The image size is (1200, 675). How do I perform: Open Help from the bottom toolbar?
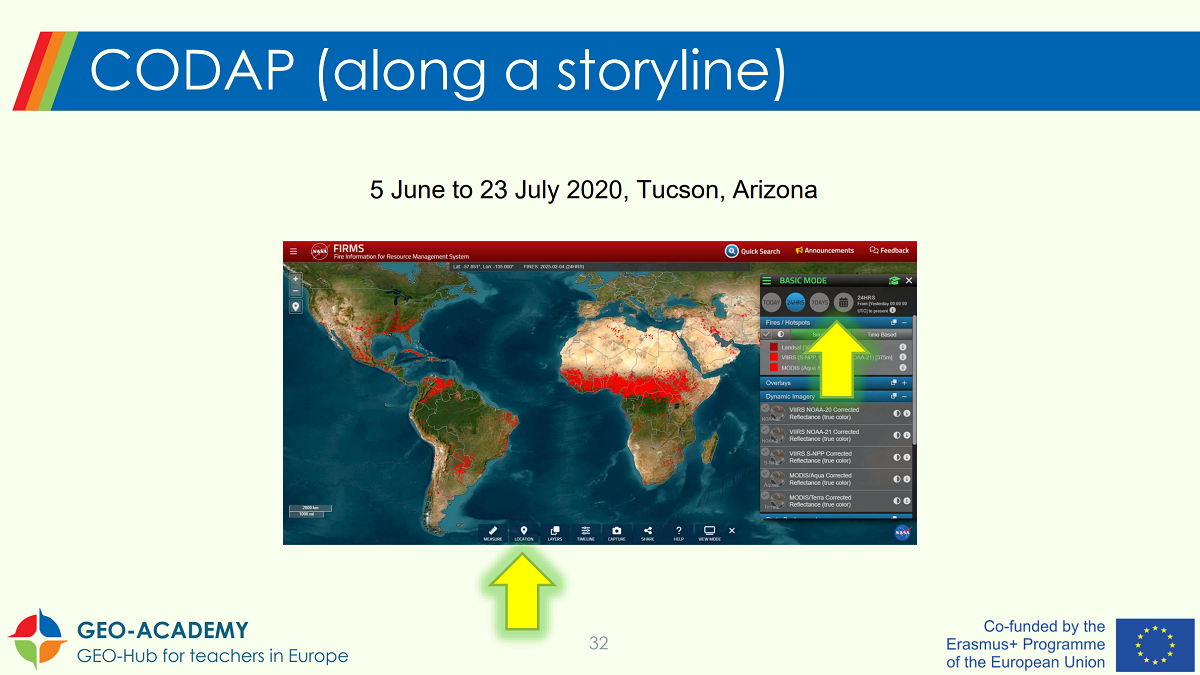[x=679, y=532]
